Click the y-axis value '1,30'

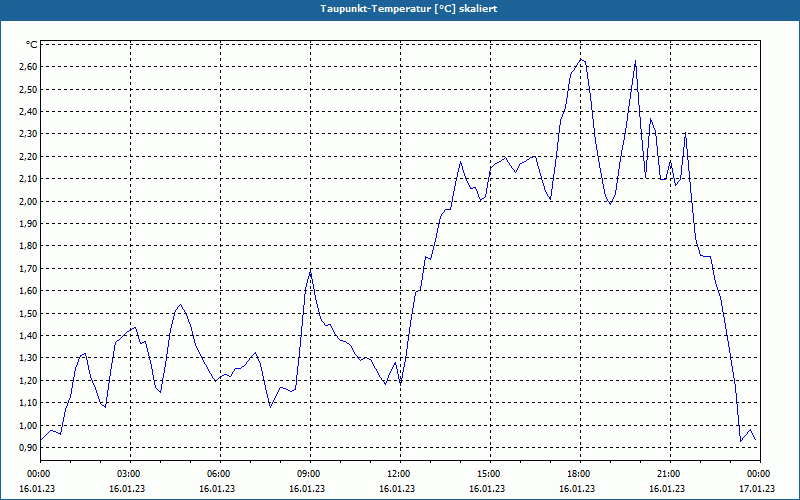click(x=29, y=358)
